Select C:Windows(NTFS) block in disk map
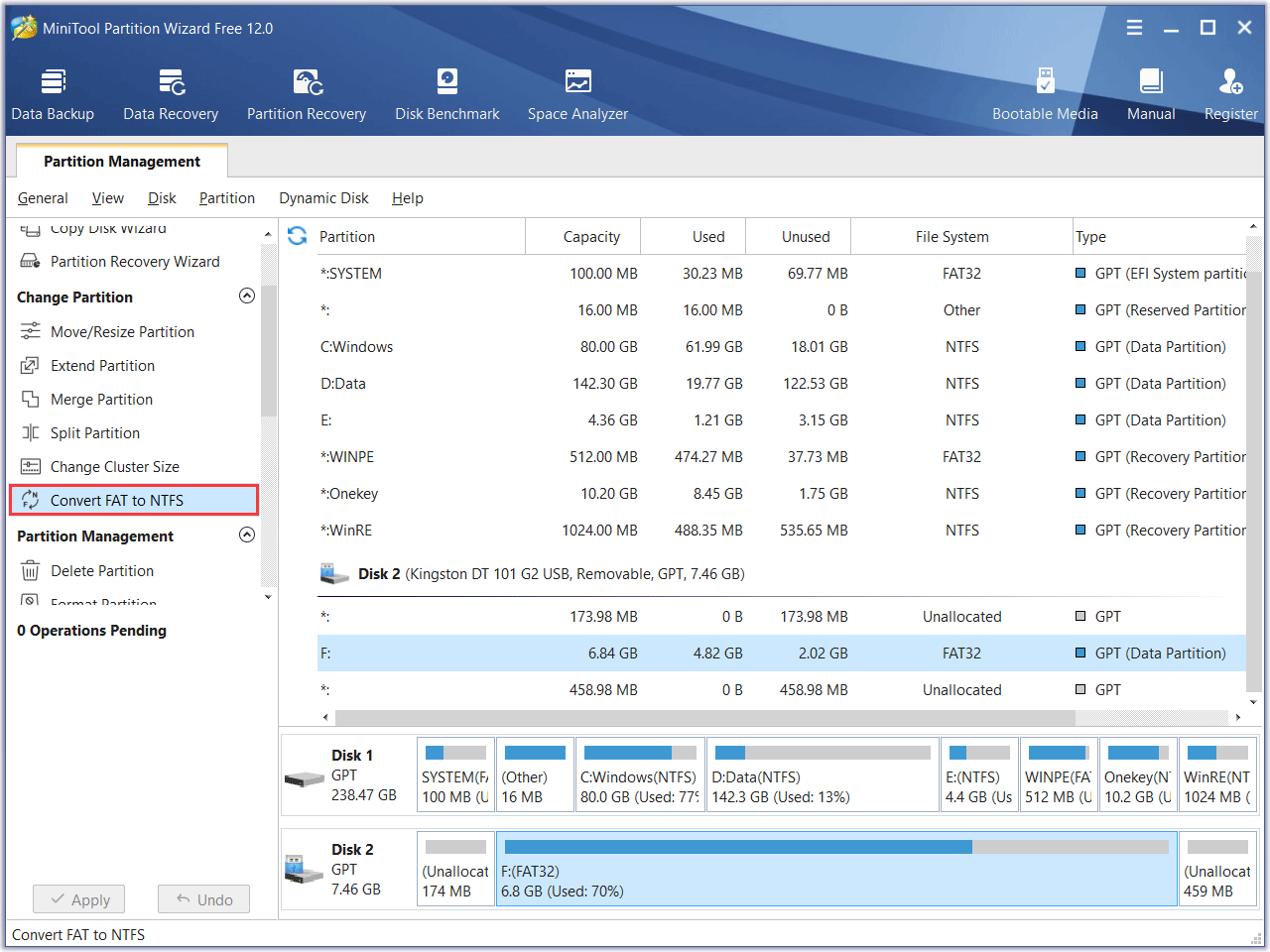The height and width of the screenshot is (952, 1270). pyautogui.click(x=640, y=774)
